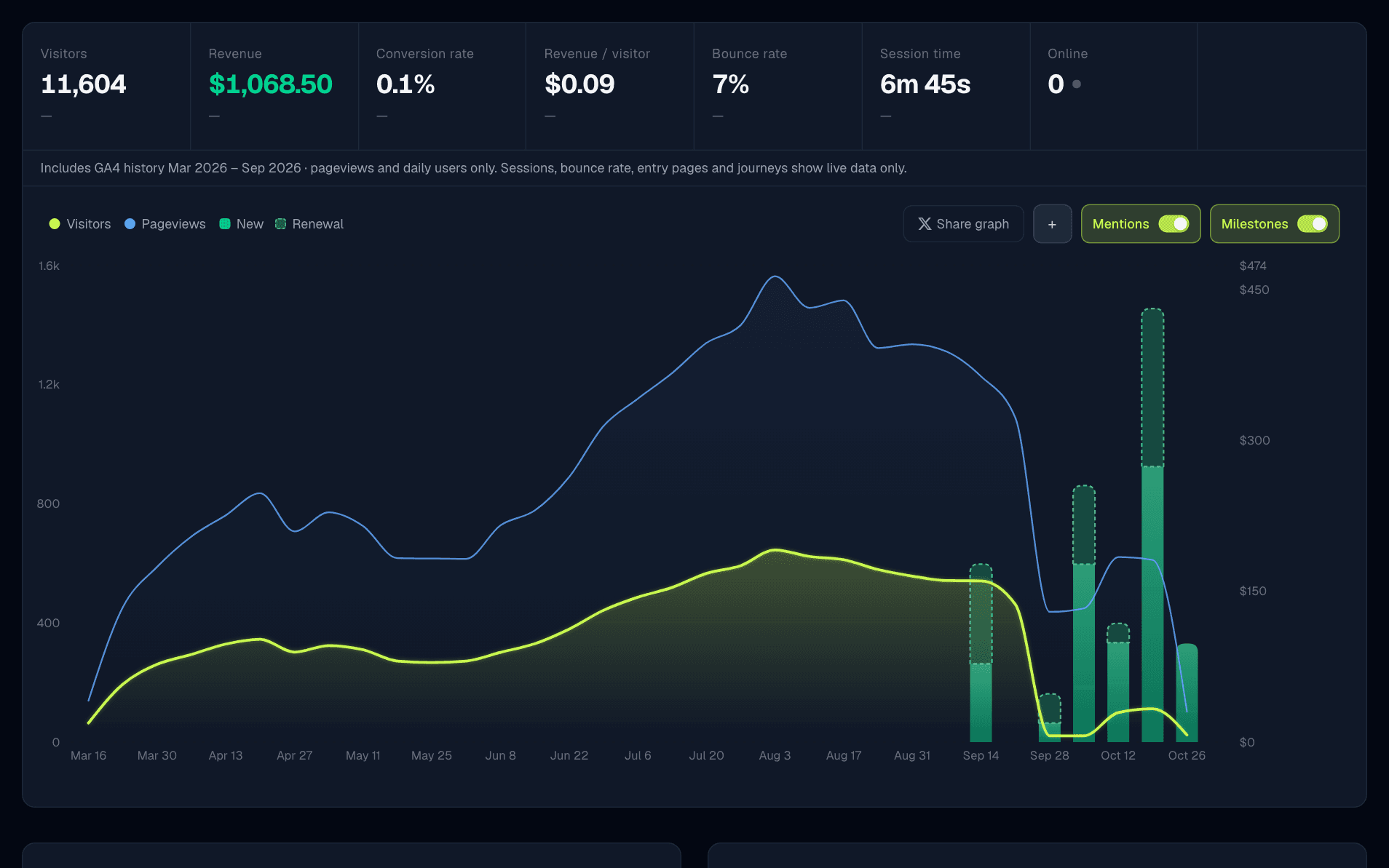The height and width of the screenshot is (868, 1389).
Task: Click the Sep 28 axis label
Action: coord(1049,755)
